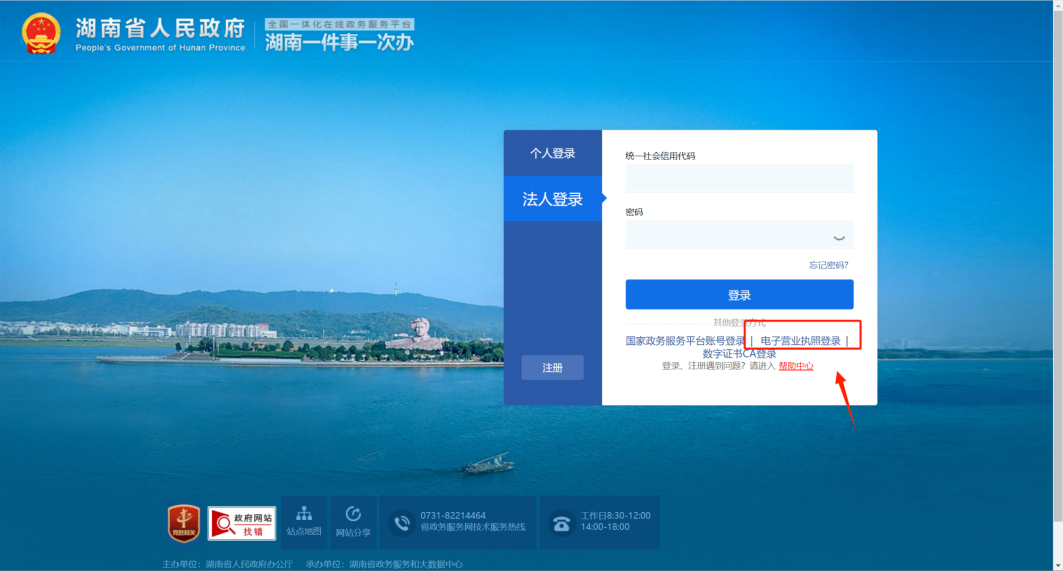This screenshot has width=1063, height=571.
Task: Click the phone hotline handset icon
Action: 402,523
